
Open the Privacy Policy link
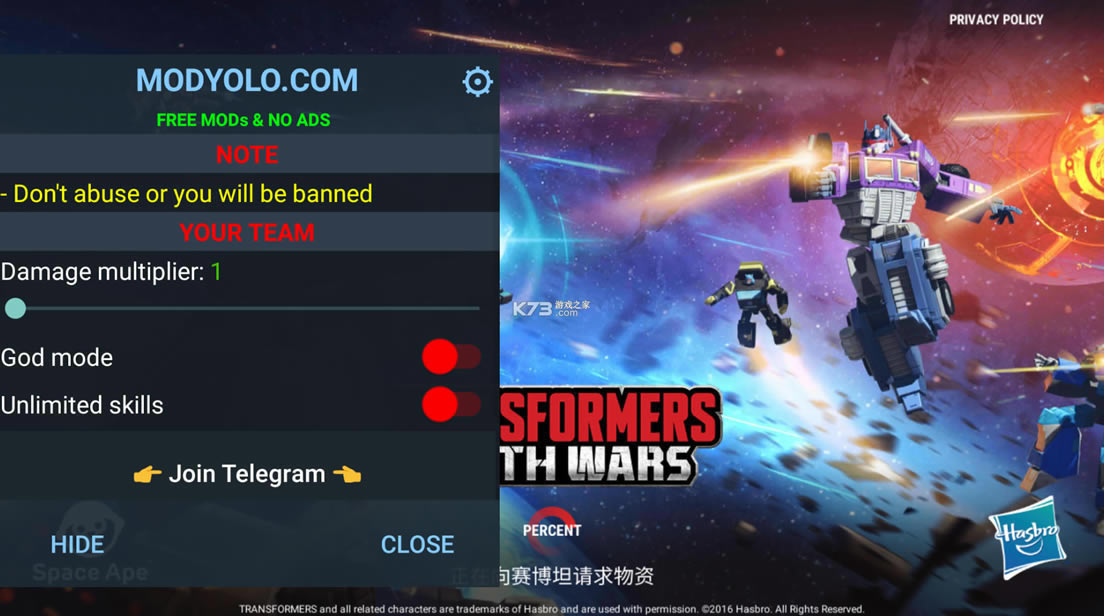pyautogui.click(x=996, y=20)
